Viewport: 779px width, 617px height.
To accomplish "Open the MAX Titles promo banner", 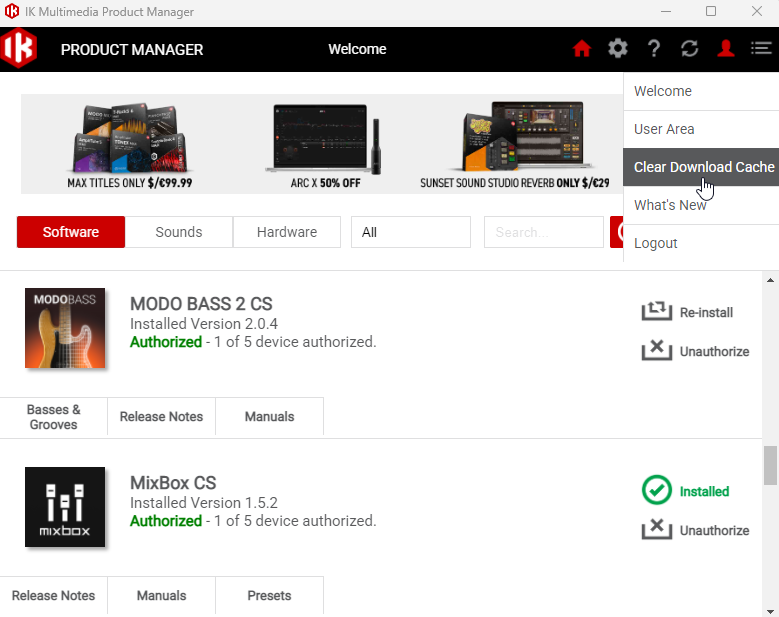I will [x=130, y=145].
